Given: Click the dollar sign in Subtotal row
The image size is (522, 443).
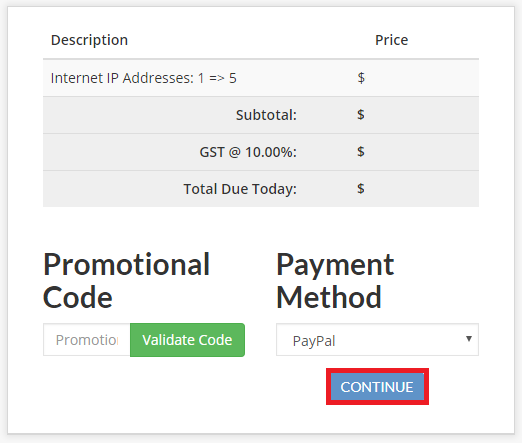Looking at the screenshot, I should pyautogui.click(x=361, y=115).
